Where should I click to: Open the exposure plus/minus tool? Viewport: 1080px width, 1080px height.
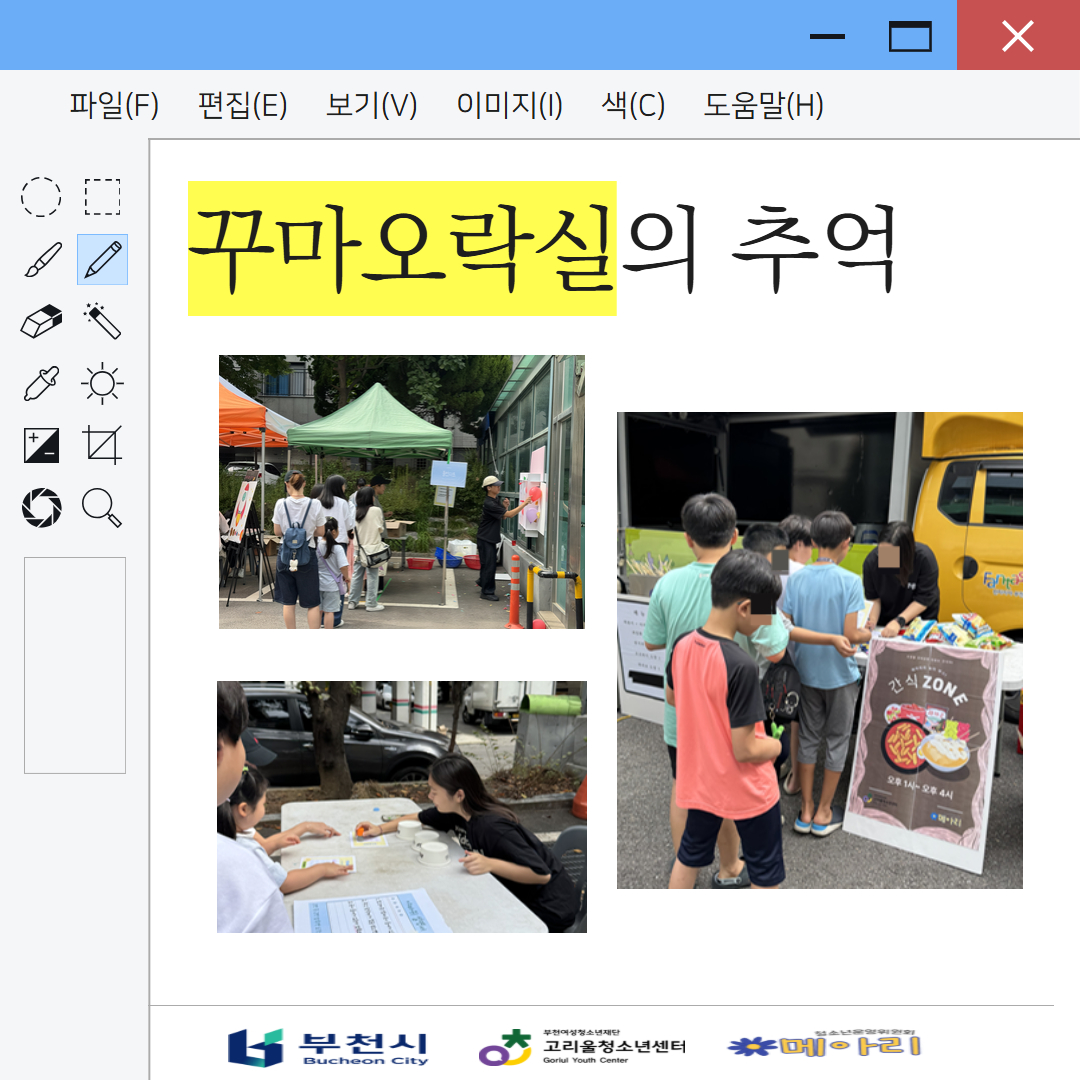(41, 445)
